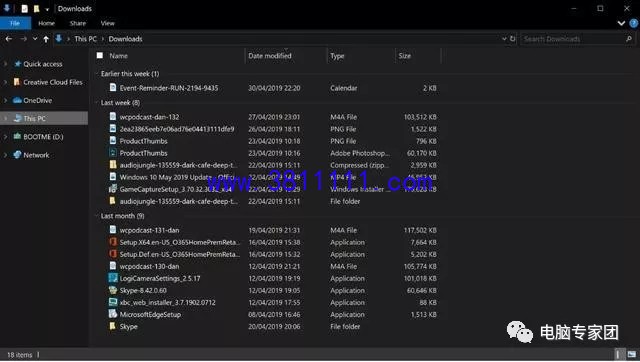Image resolution: width=640 pixels, height=362 pixels.
Task: Select This PC in the navigation pane
Action: coord(35,118)
